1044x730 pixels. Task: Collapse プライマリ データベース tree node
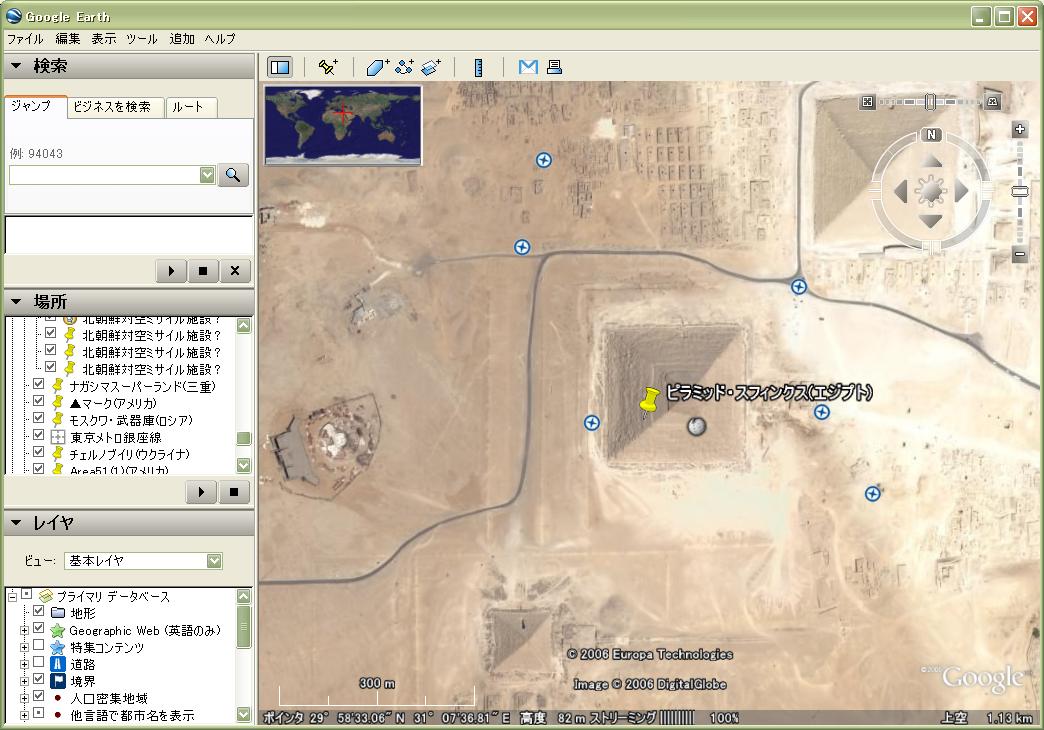[12, 597]
